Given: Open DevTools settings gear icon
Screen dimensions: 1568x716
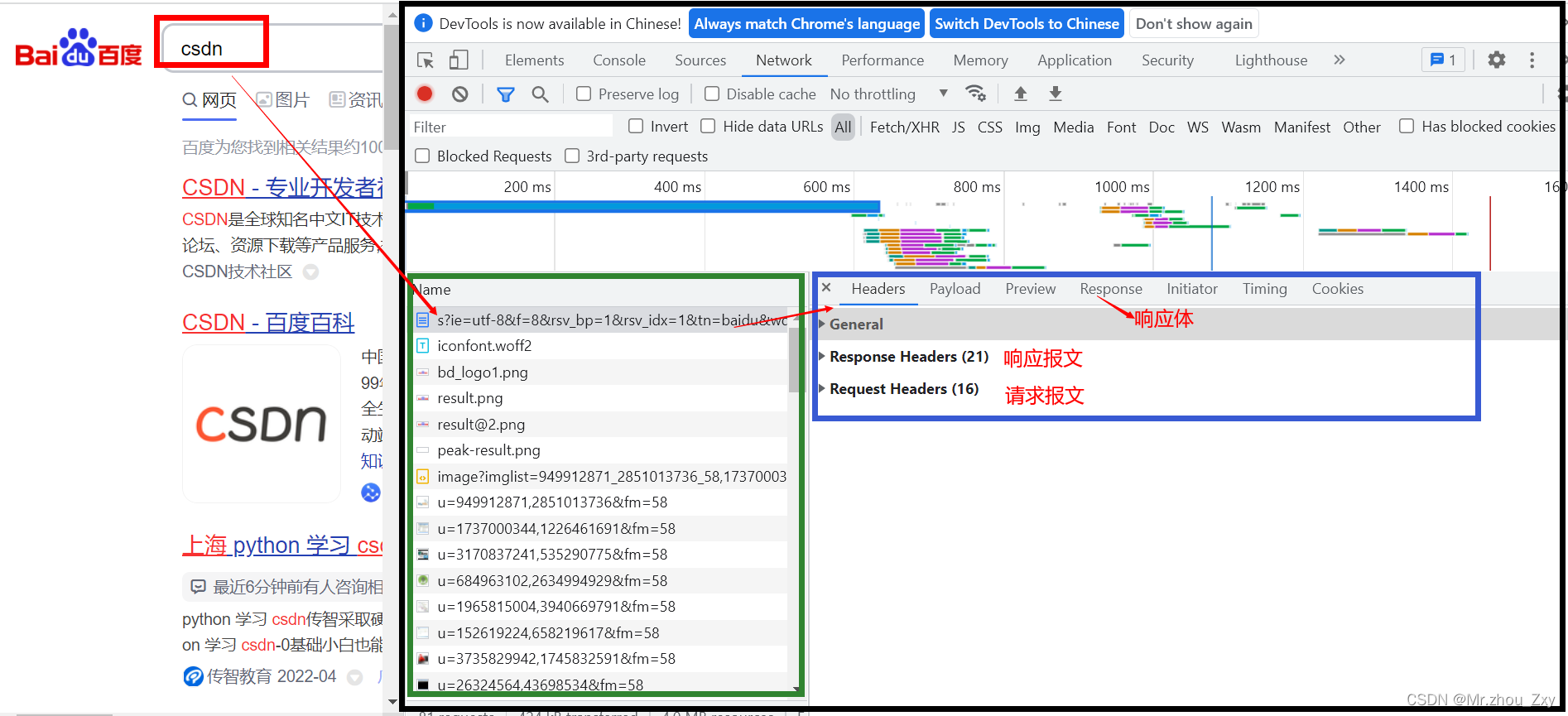Looking at the screenshot, I should (x=1497, y=60).
